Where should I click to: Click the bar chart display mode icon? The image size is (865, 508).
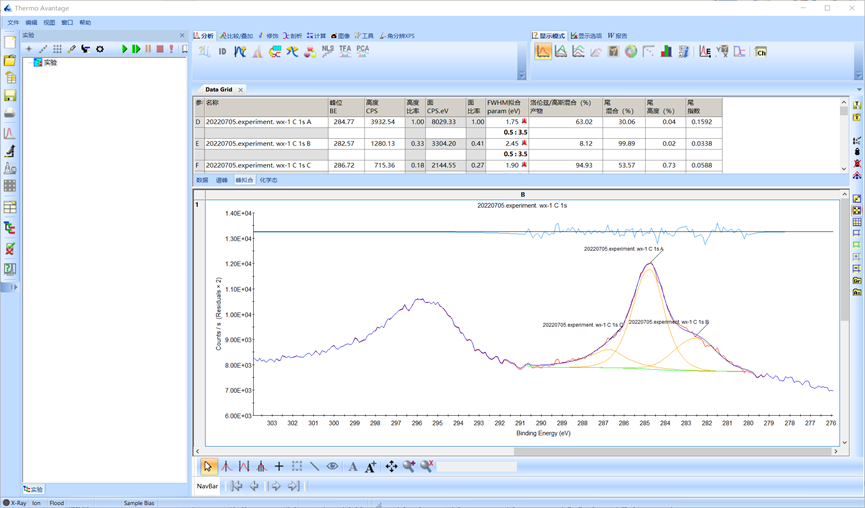(666, 51)
